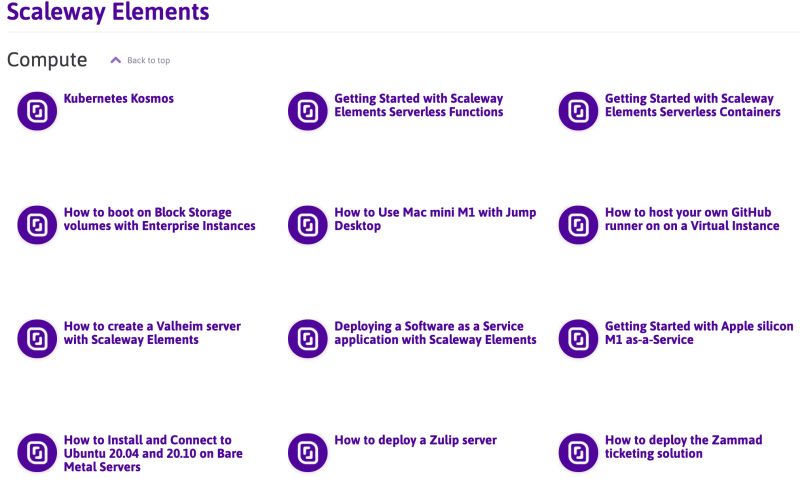Image resolution: width=800 pixels, height=495 pixels.
Task: Click the Compute section heading
Action: point(47,60)
